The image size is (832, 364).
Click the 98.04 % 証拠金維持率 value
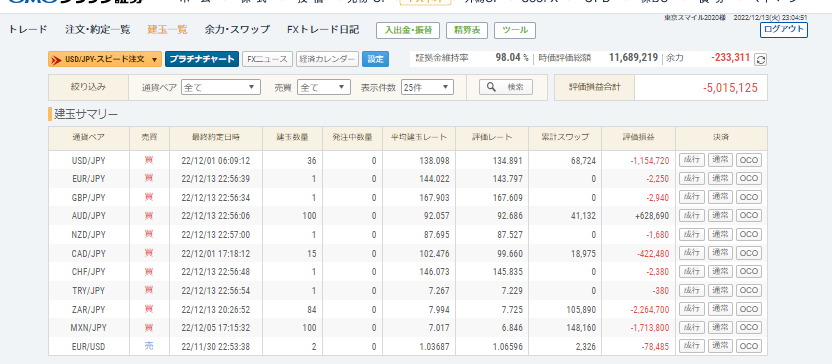[512, 58]
